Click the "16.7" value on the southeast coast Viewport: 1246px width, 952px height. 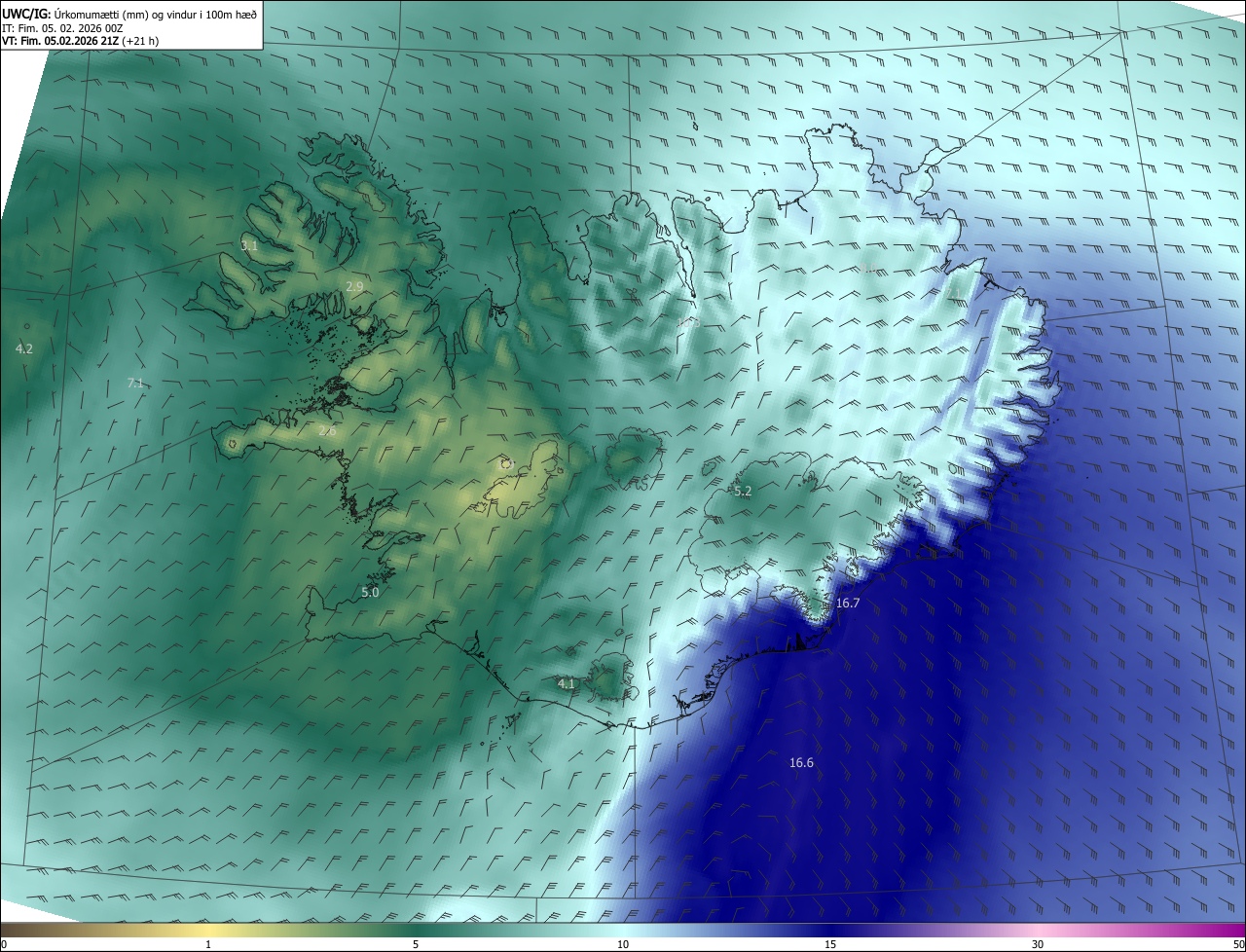(x=848, y=604)
